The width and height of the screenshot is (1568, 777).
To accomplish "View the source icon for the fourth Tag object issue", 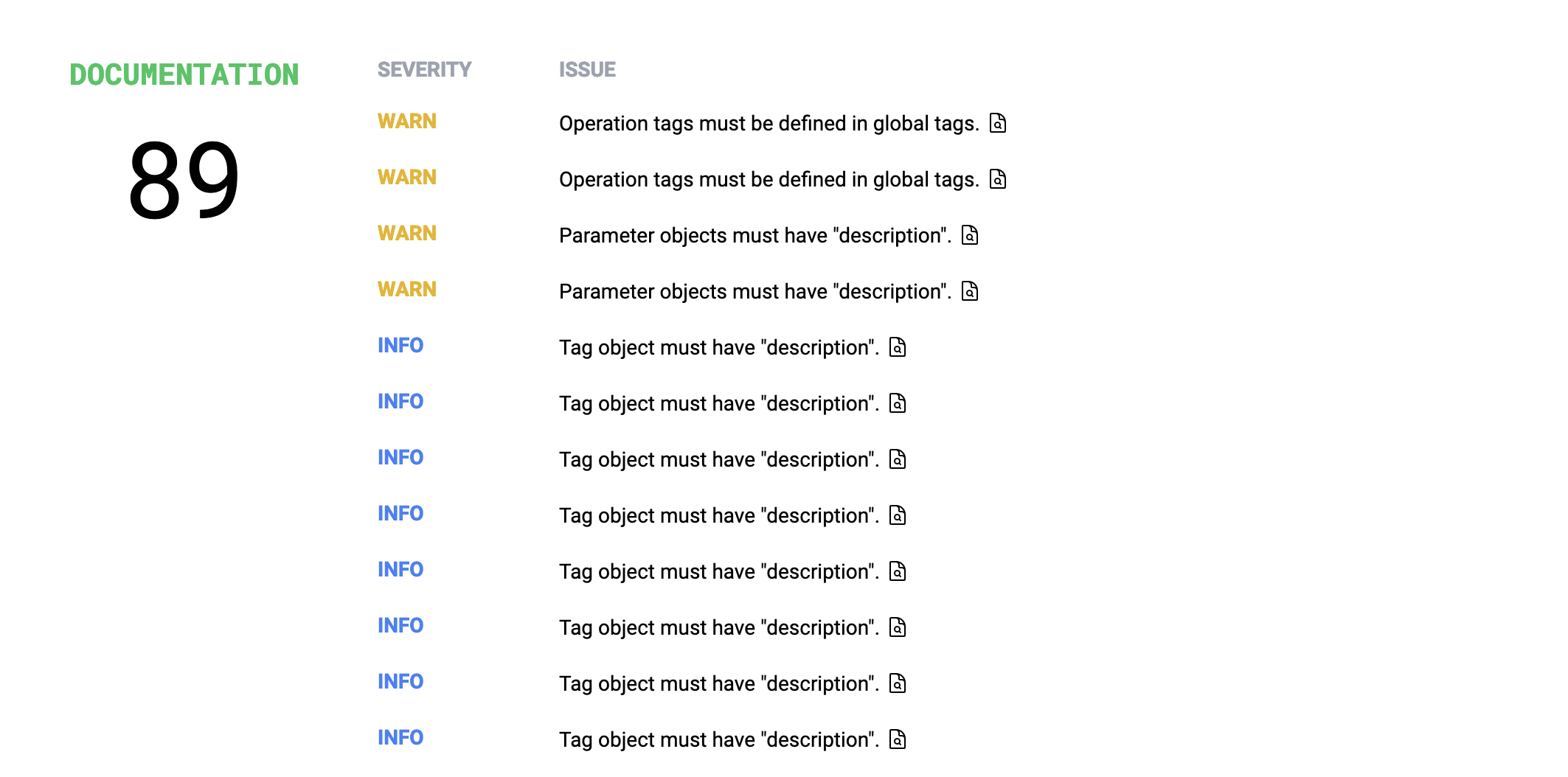I will (898, 515).
